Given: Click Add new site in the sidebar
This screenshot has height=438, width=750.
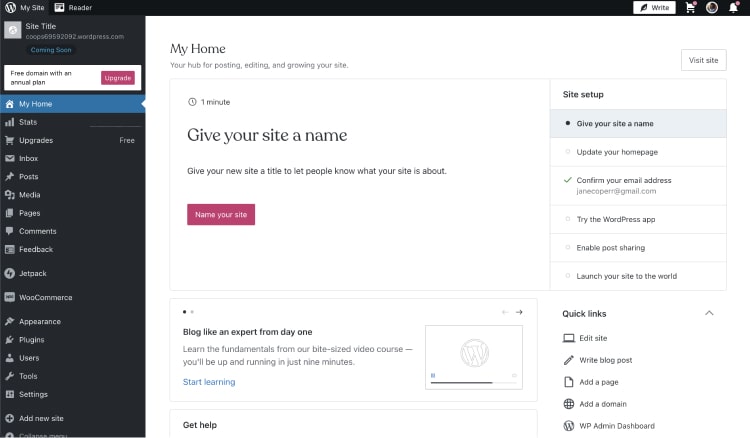Looking at the screenshot, I should pyautogui.click(x=73, y=418).
